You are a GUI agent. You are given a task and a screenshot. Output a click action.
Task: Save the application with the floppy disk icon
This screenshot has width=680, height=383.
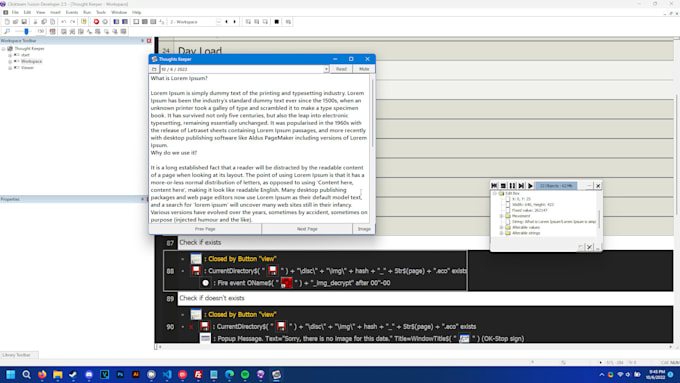tap(24, 22)
